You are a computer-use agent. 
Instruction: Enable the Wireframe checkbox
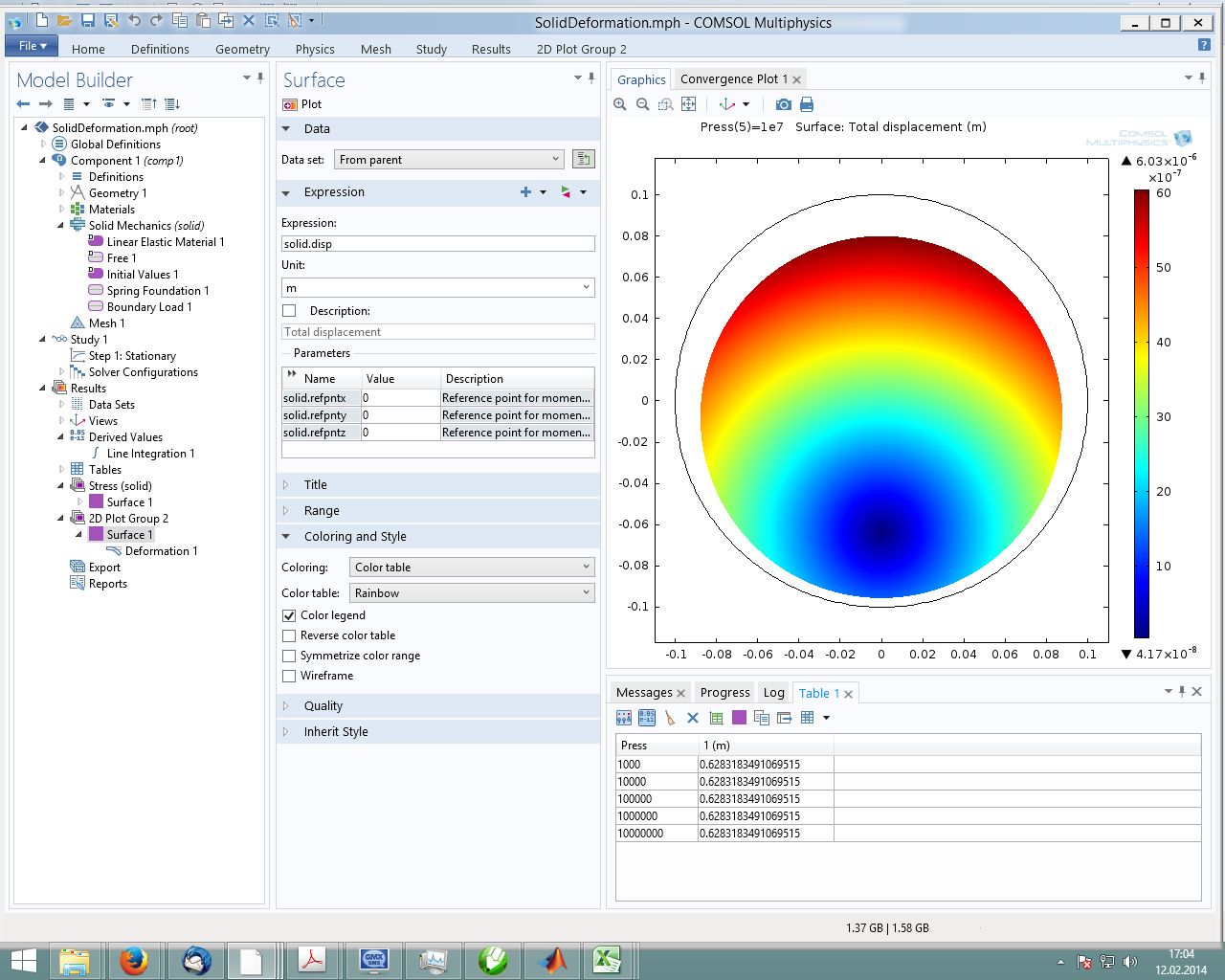point(289,676)
